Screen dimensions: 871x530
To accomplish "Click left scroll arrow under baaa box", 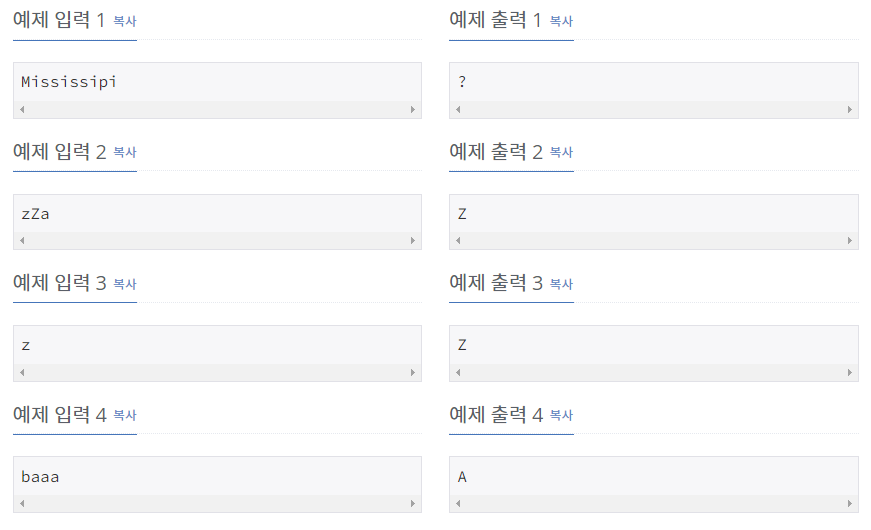I will (x=22, y=503).
